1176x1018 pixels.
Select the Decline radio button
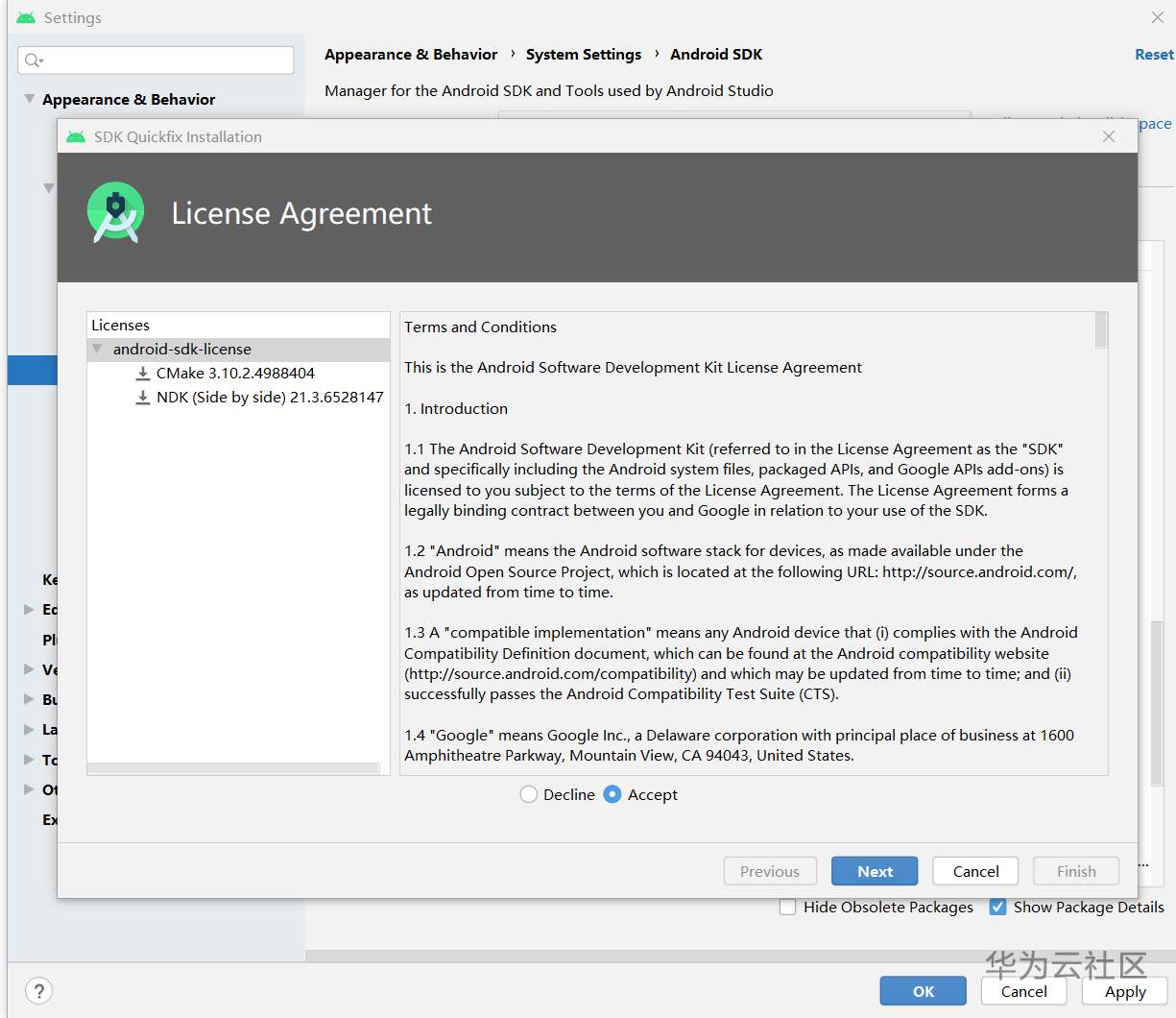tap(528, 794)
